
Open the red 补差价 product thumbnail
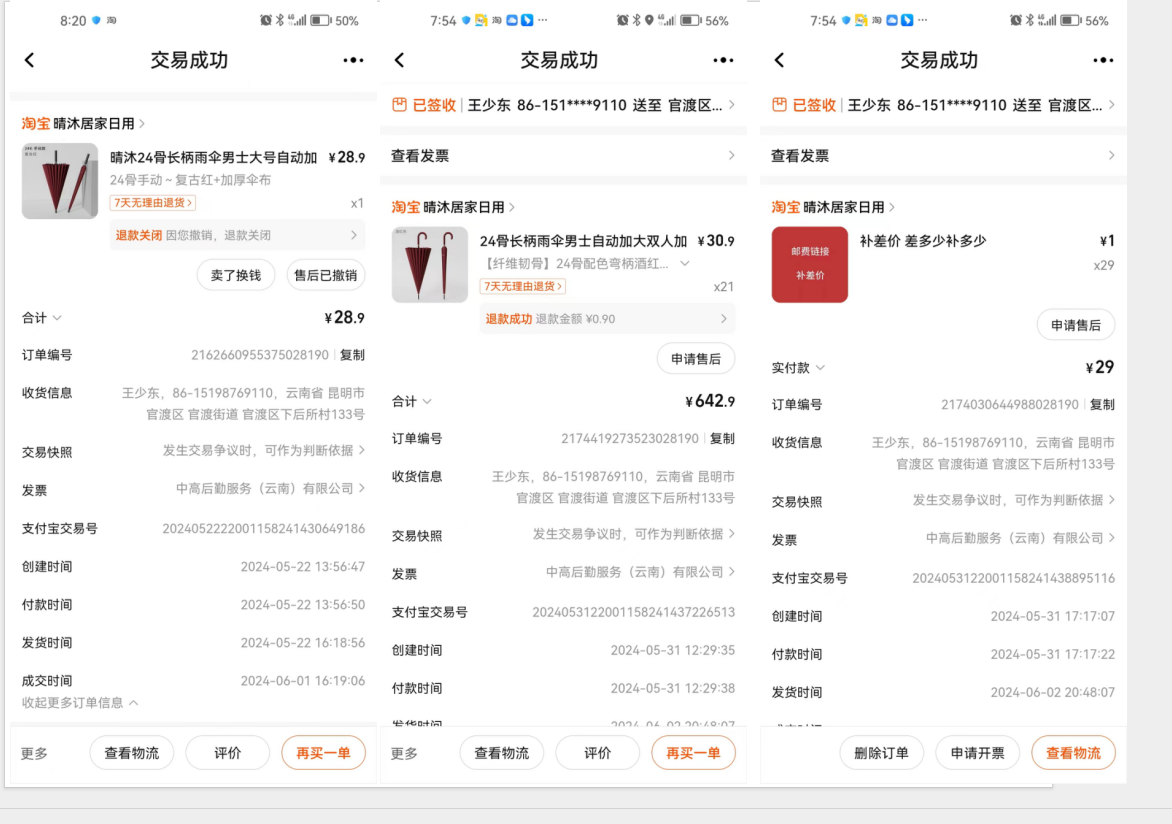pos(809,265)
